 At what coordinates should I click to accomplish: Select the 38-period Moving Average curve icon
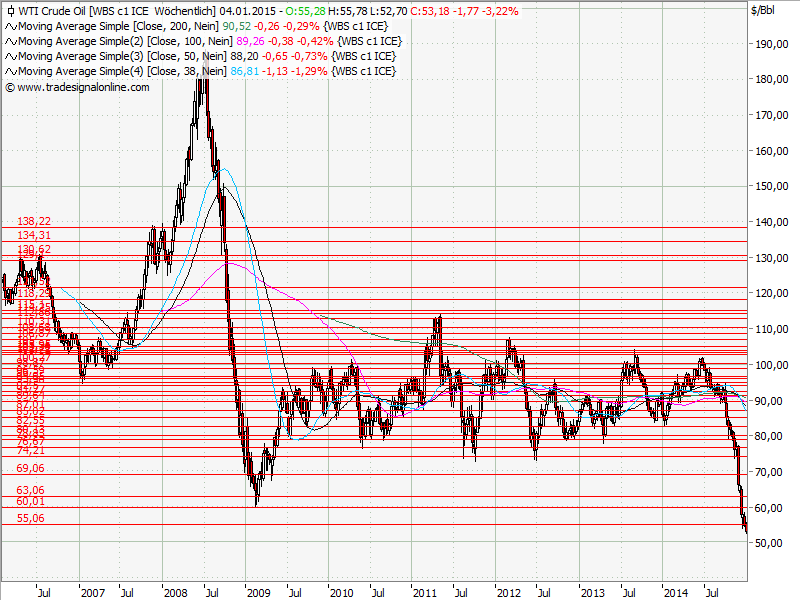click(10, 69)
